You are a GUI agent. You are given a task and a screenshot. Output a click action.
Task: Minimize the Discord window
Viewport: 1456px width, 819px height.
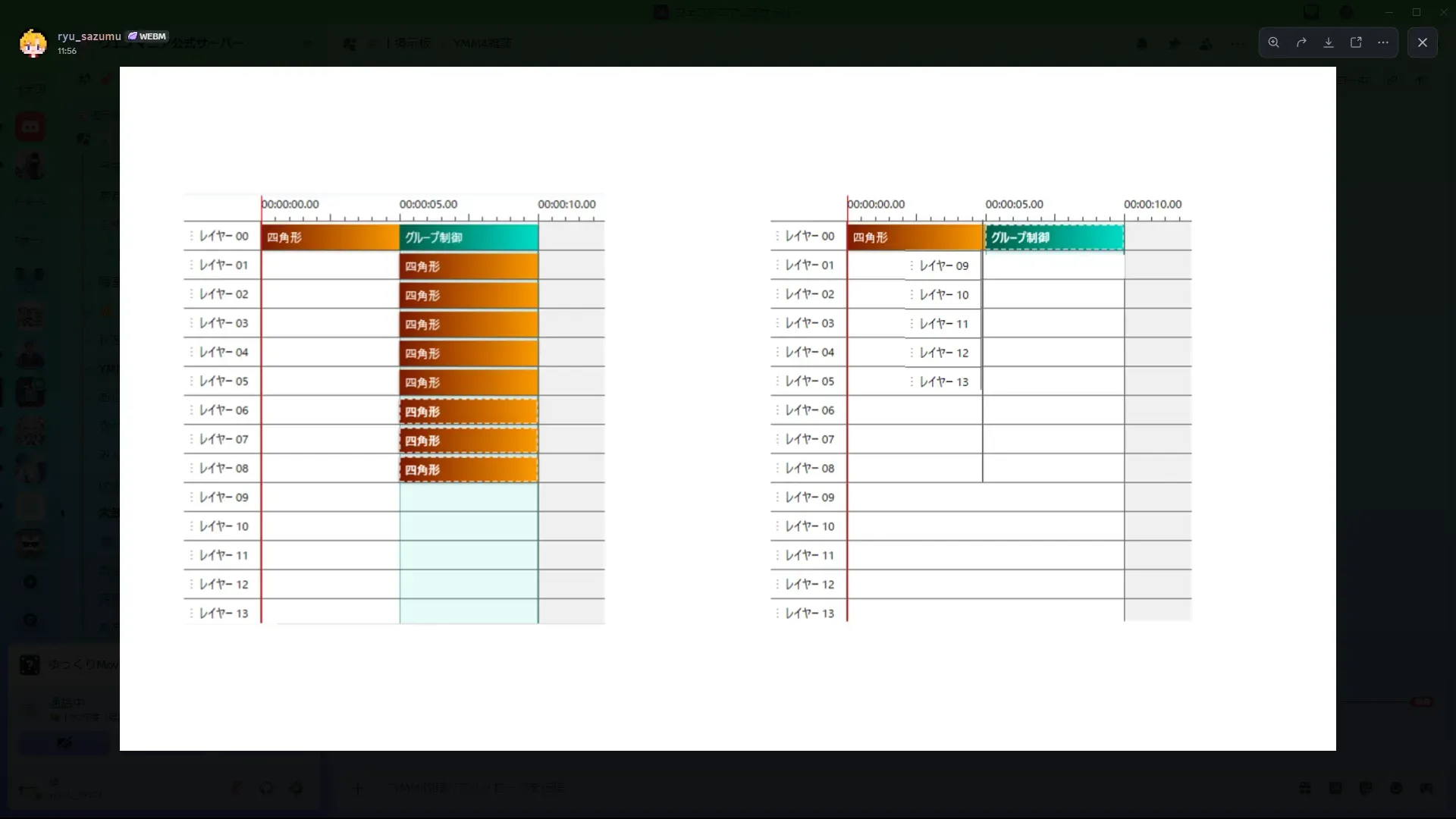point(1389,12)
